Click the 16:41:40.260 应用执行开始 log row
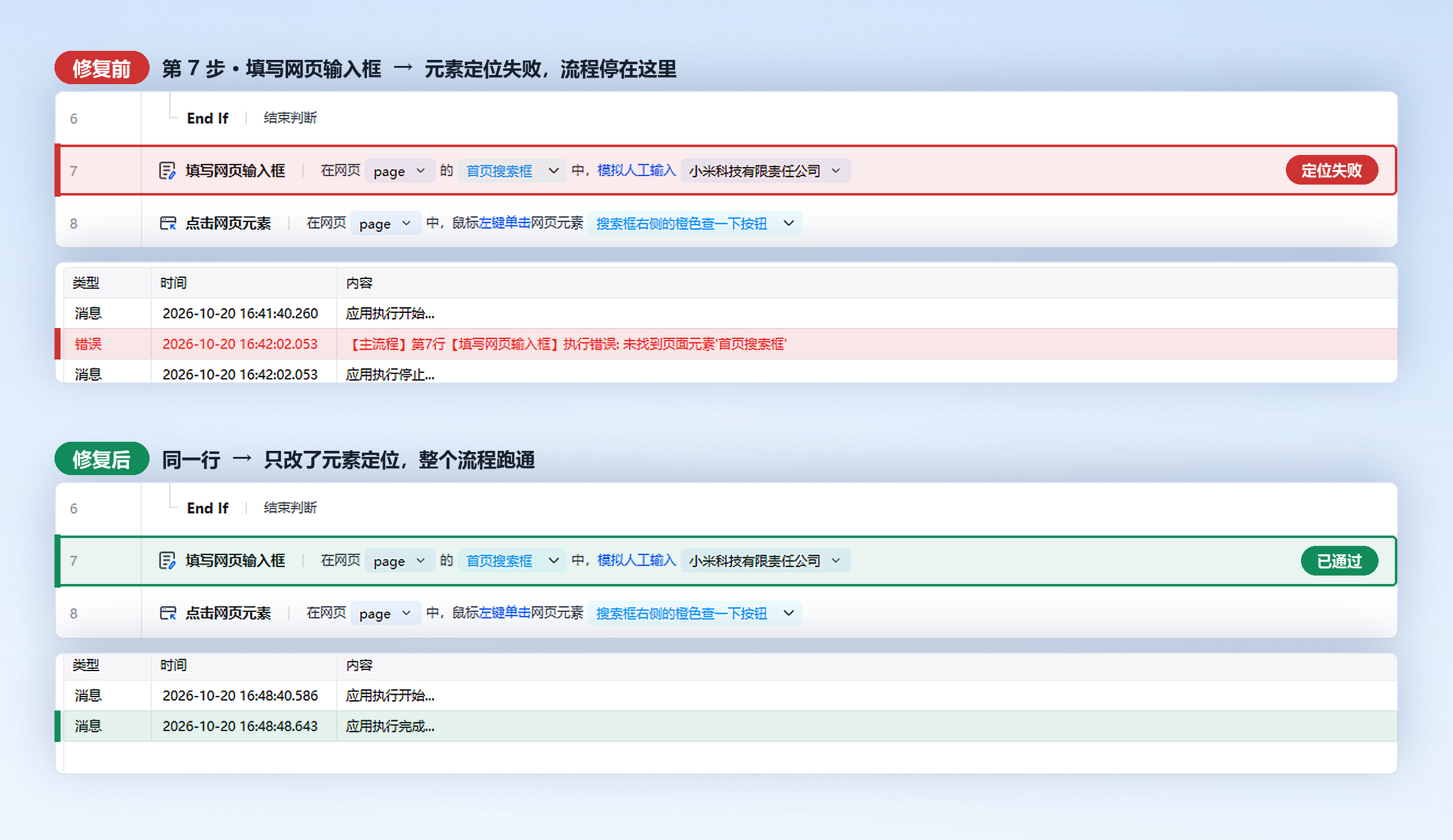This screenshot has height=840, width=1453. [x=730, y=313]
